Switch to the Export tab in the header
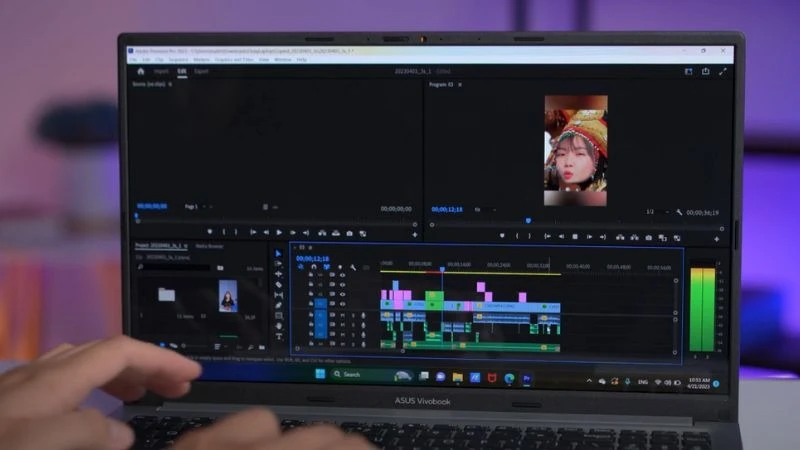This screenshot has height=450, width=800. pos(202,71)
